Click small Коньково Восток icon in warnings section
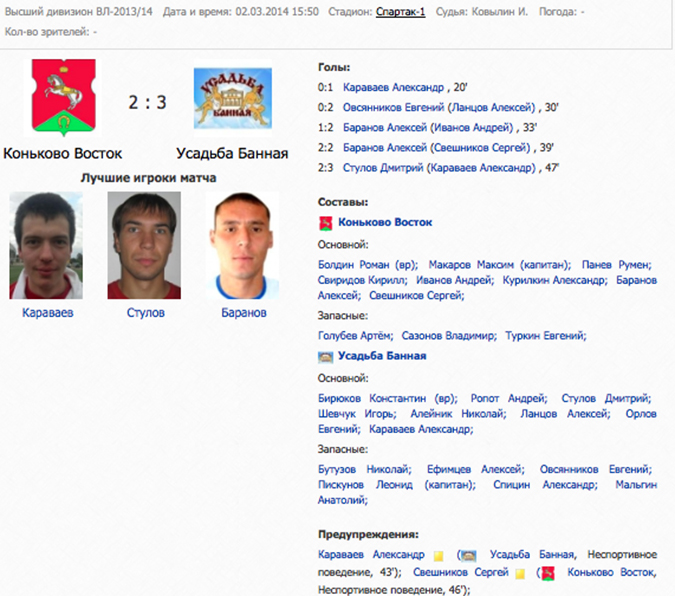Image resolution: width=675 pixels, height=596 pixels. [548, 574]
